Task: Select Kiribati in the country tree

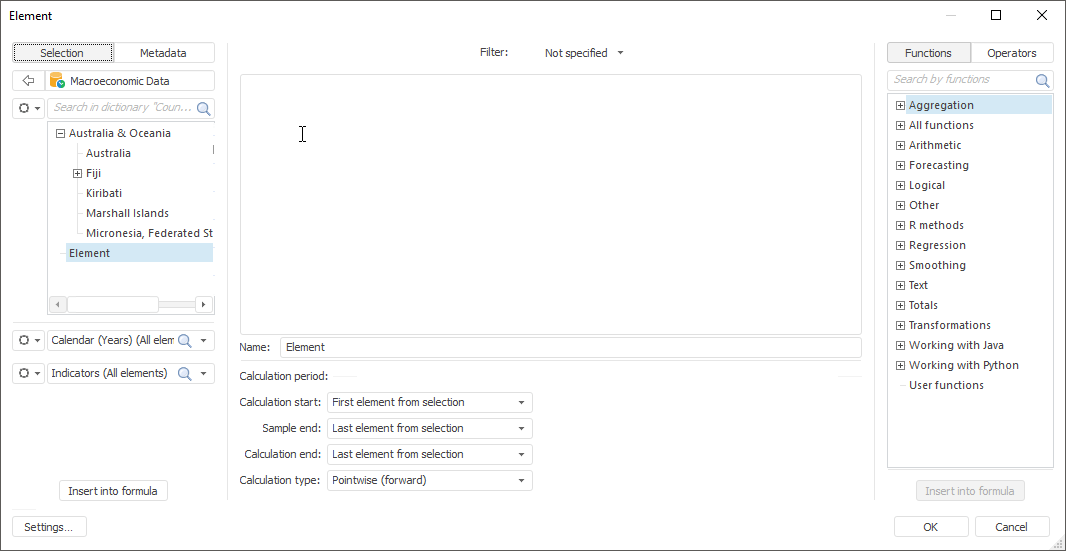Action: (x=104, y=193)
